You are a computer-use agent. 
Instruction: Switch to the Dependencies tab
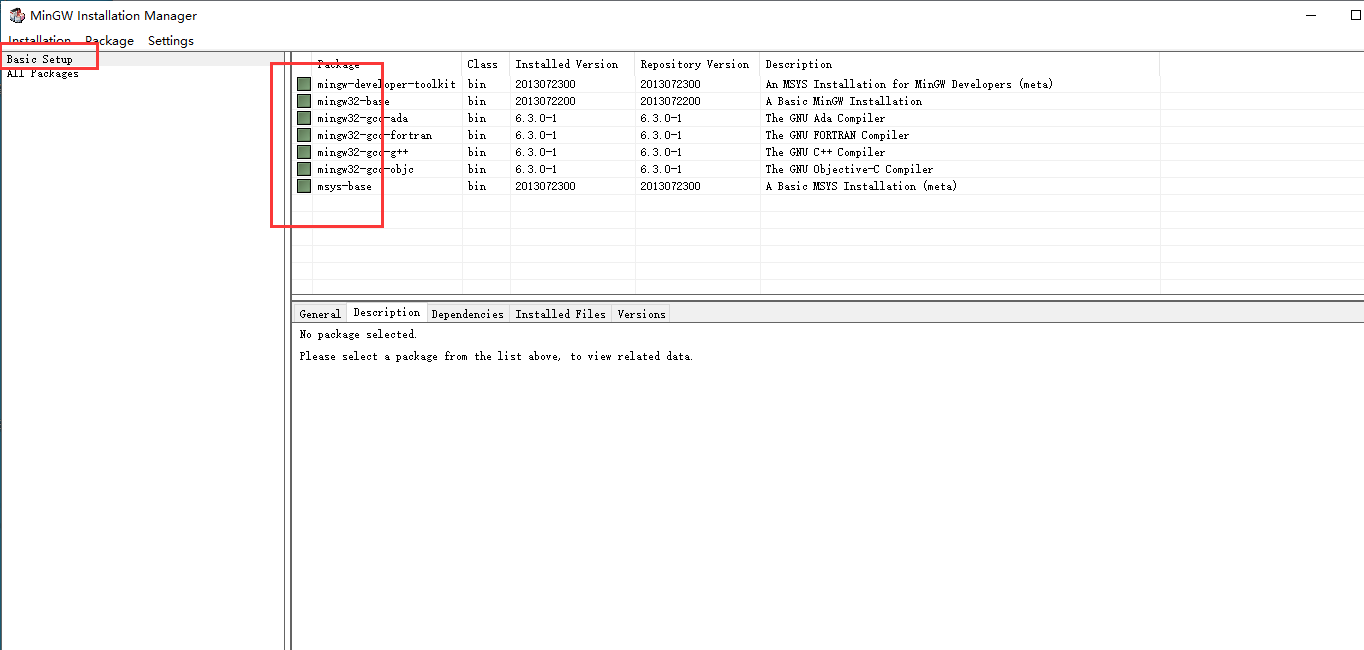click(x=468, y=314)
